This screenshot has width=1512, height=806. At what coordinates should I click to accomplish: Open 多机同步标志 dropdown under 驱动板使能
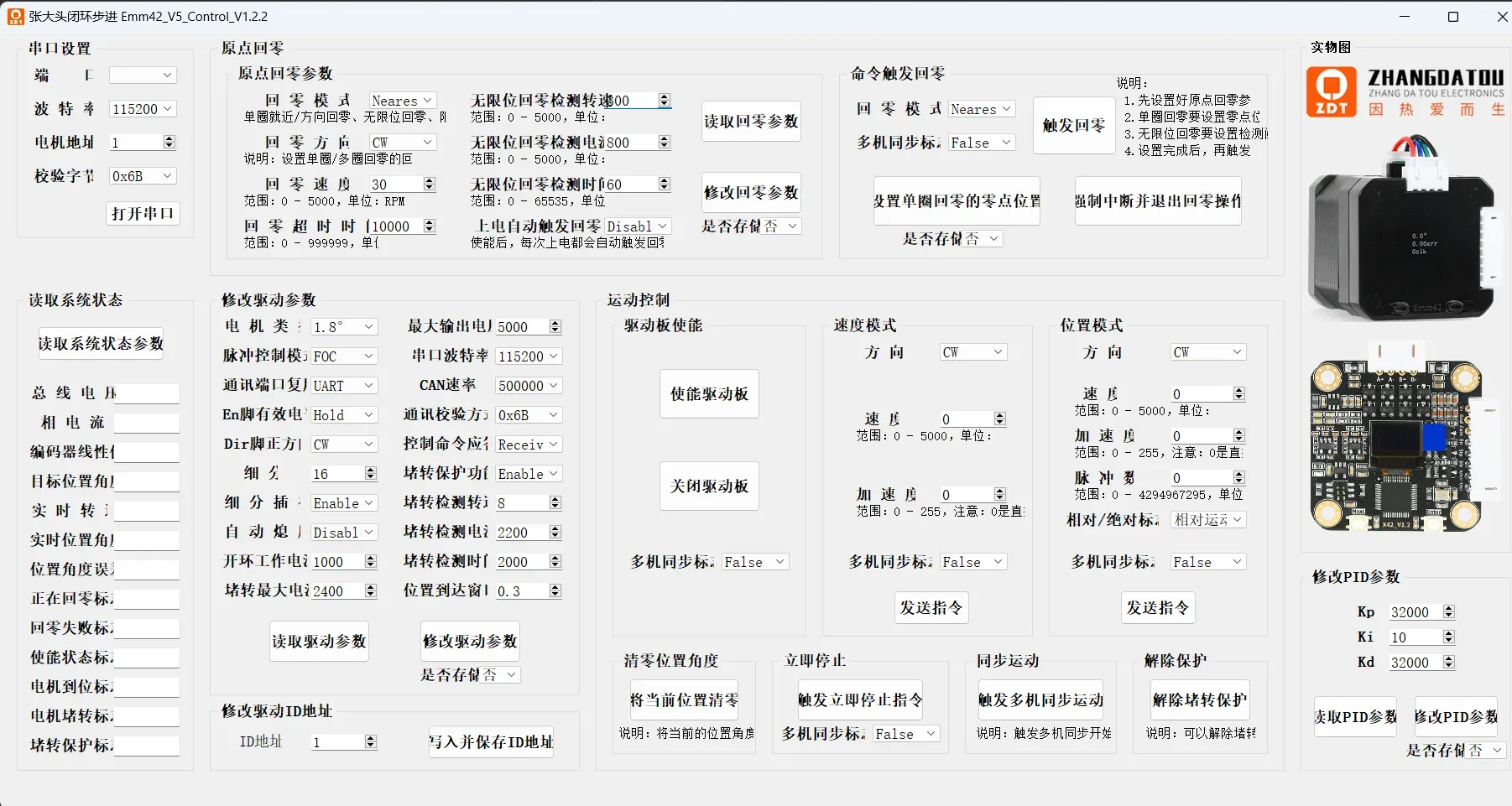click(756, 561)
